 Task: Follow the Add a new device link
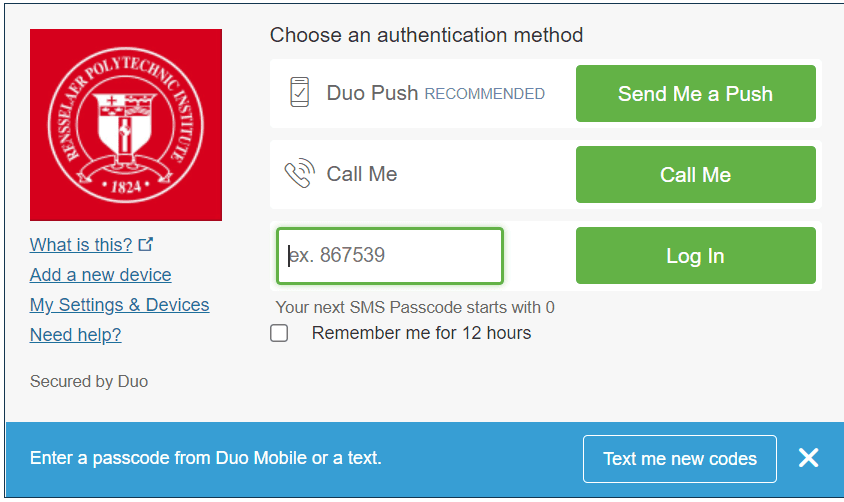tap(100, 275)
